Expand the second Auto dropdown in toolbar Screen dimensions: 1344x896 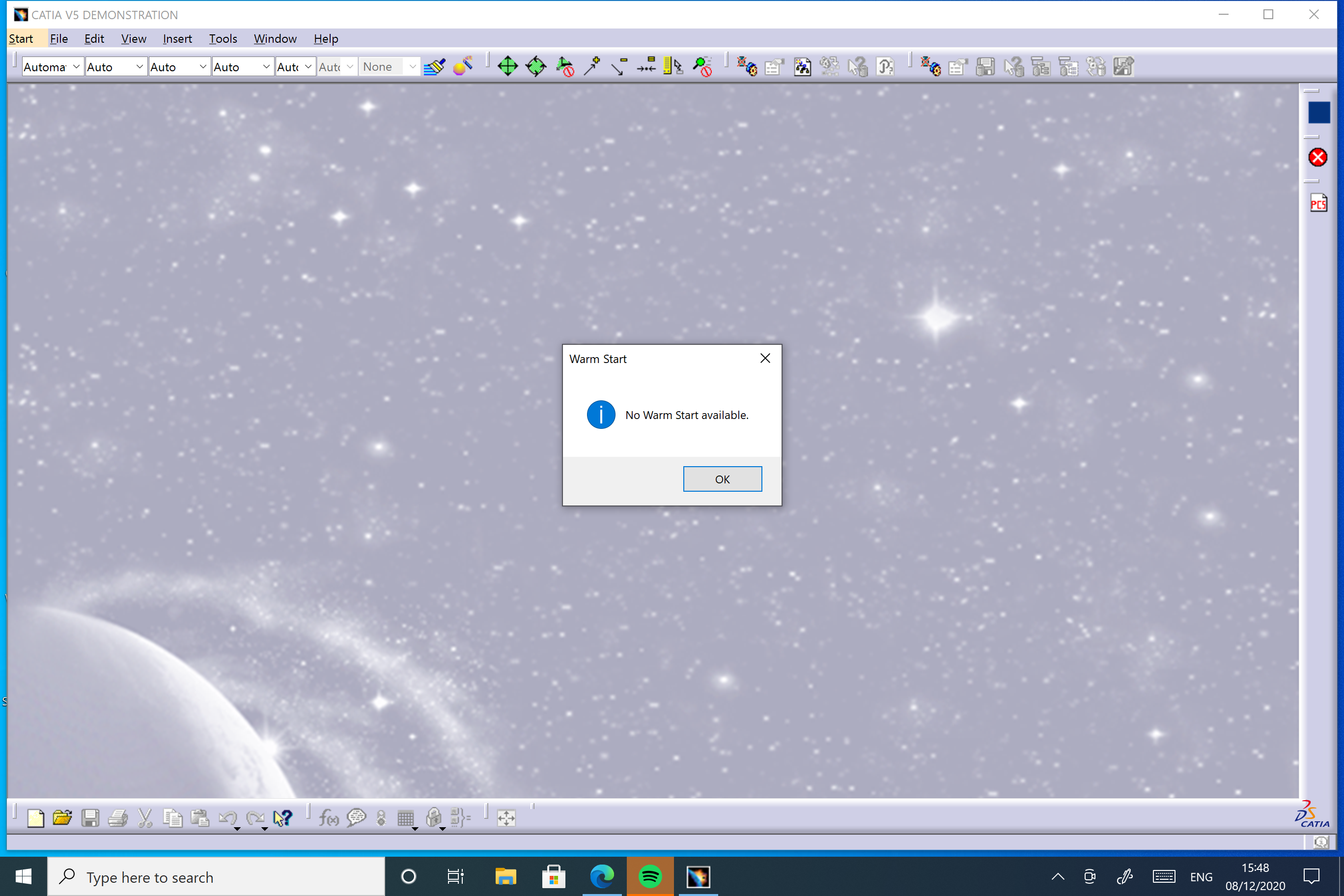(x=140, y=67)
